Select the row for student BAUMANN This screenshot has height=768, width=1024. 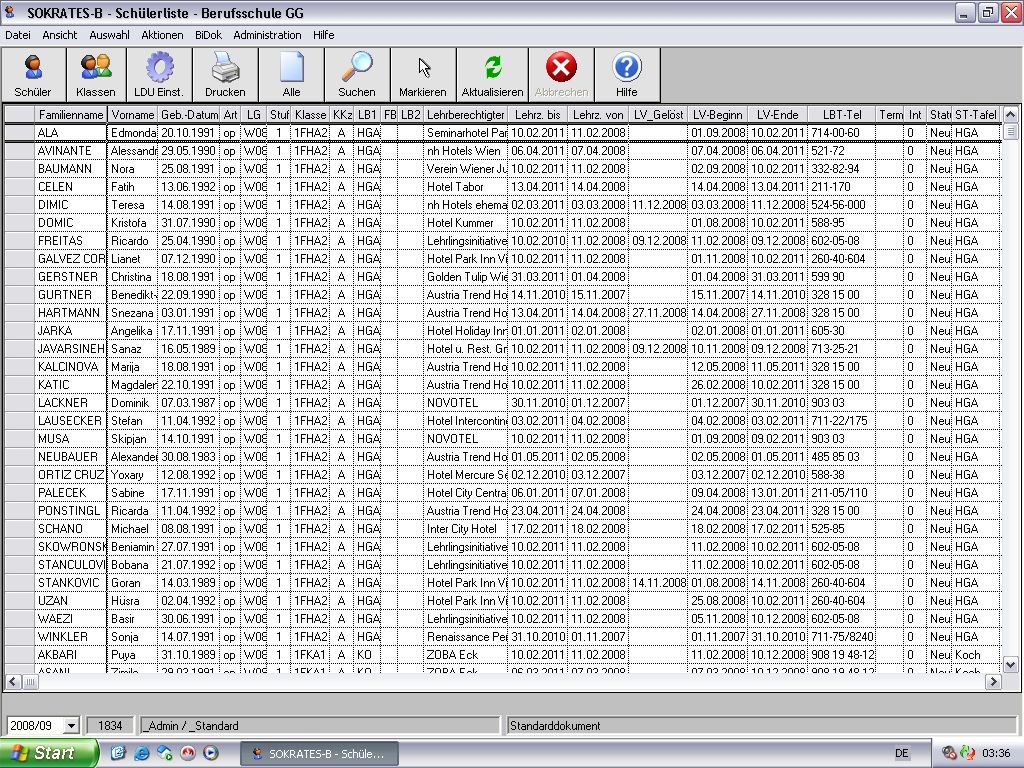65,169
